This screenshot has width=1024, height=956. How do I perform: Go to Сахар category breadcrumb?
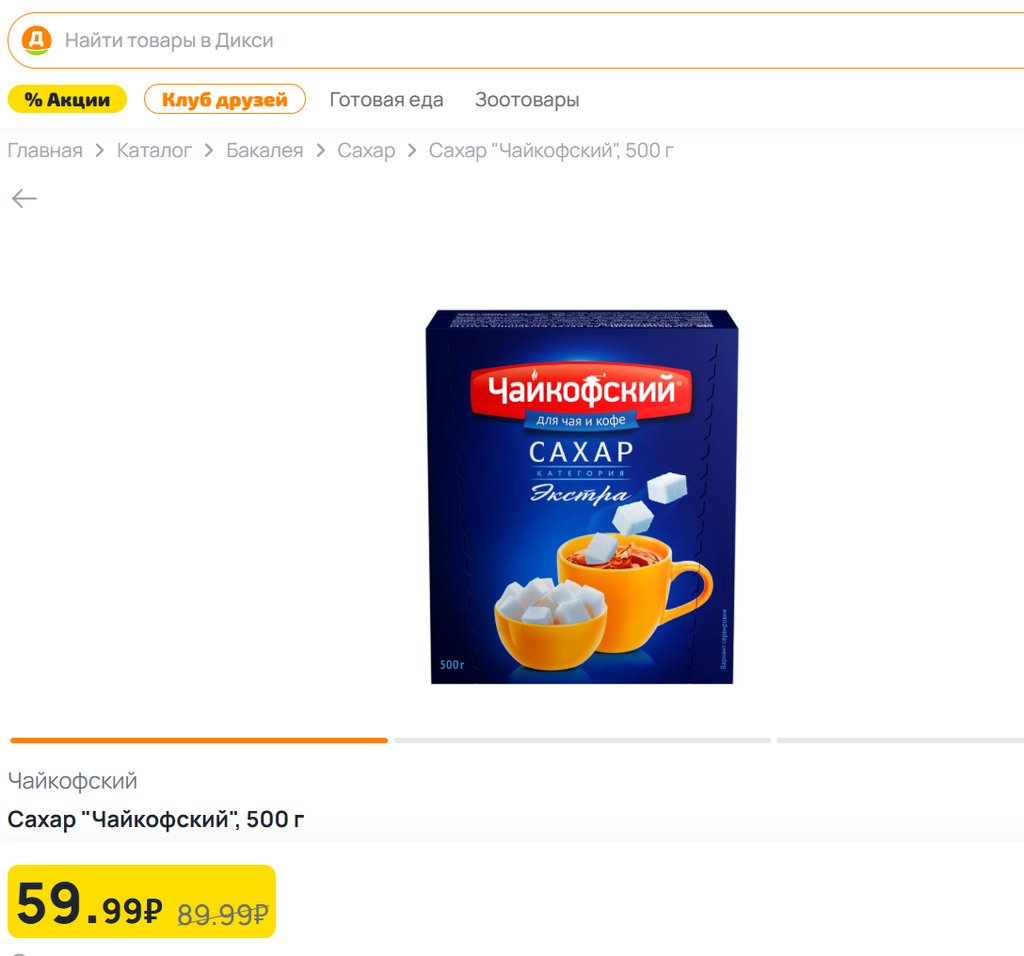pos(366,151)
